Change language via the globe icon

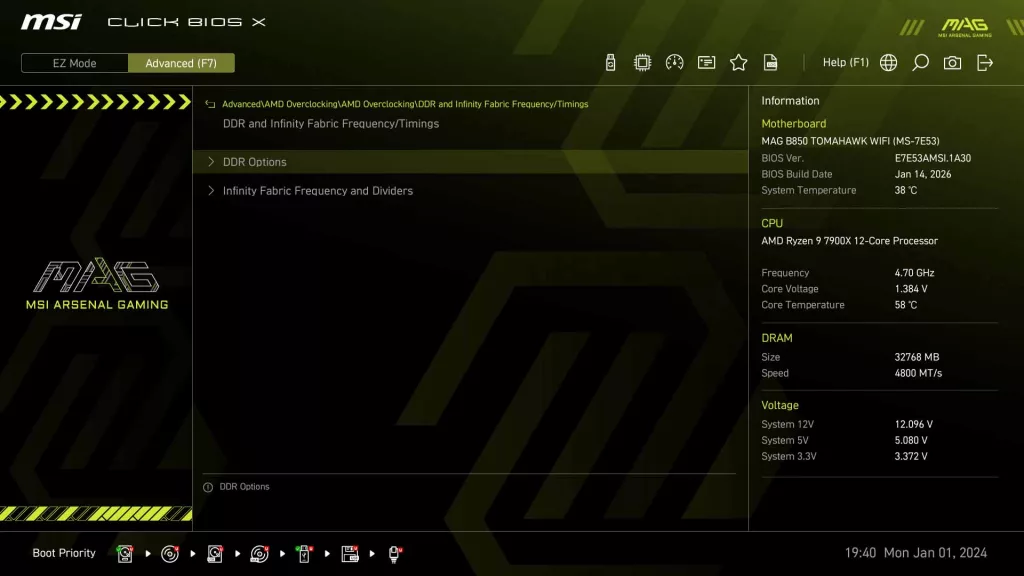888,63
